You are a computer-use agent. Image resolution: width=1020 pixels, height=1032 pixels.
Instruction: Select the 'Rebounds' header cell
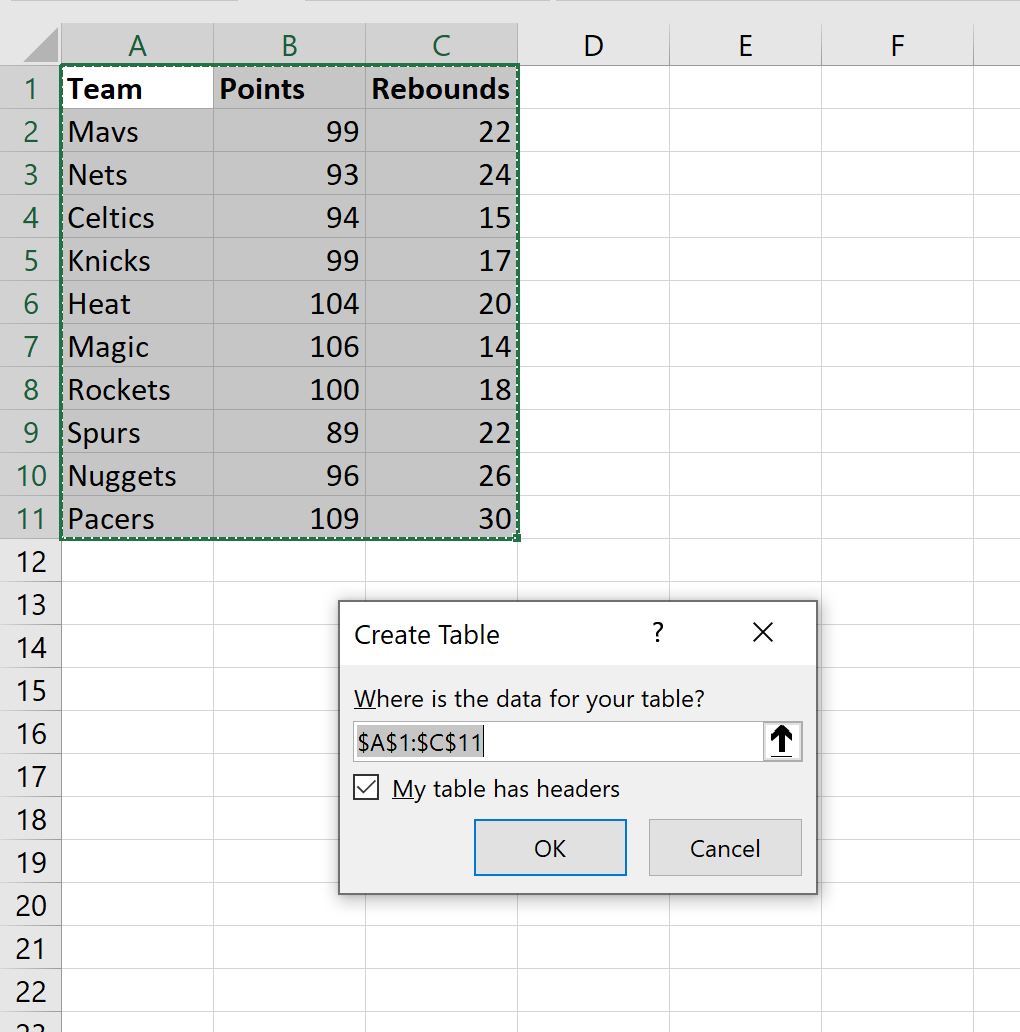click(x=440, y=88)
